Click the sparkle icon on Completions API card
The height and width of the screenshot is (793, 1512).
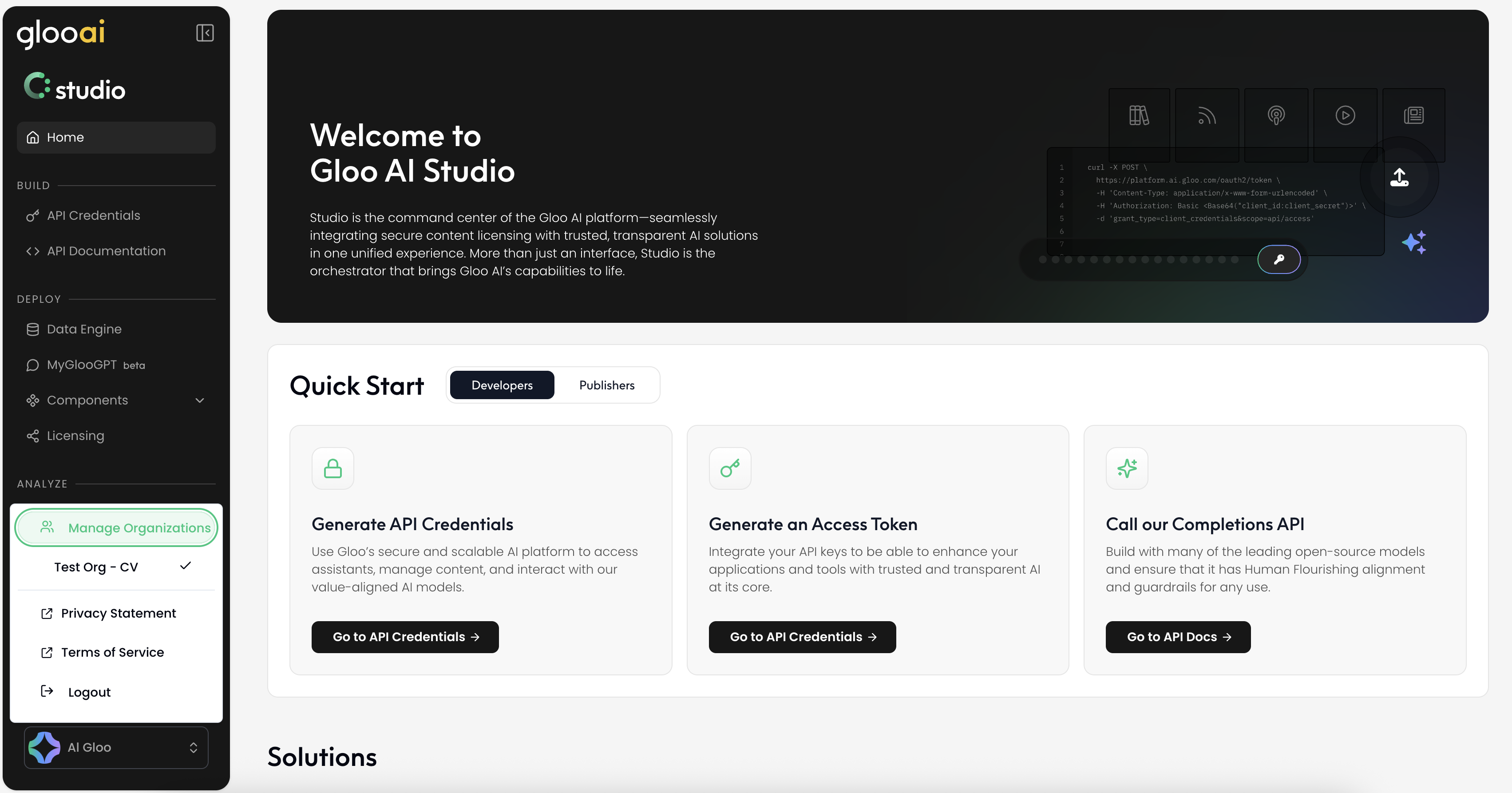(x=1127, y=469)
